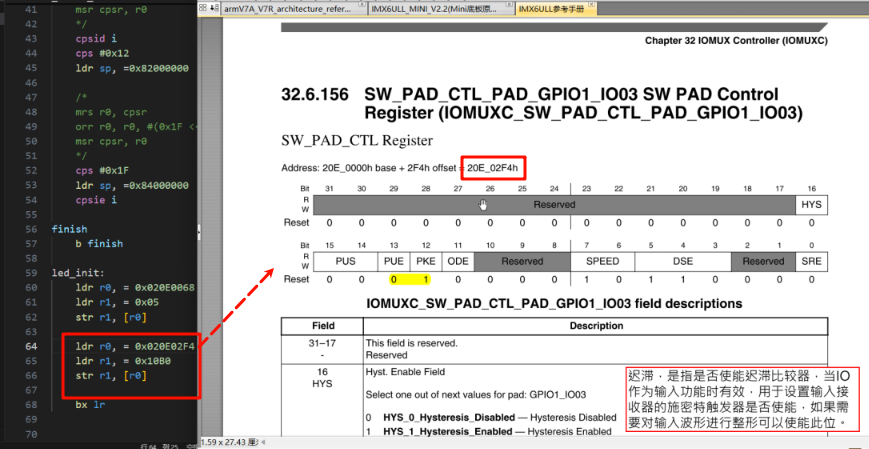
Task: Click the DSE bit field cell
Action: [683, 261]
